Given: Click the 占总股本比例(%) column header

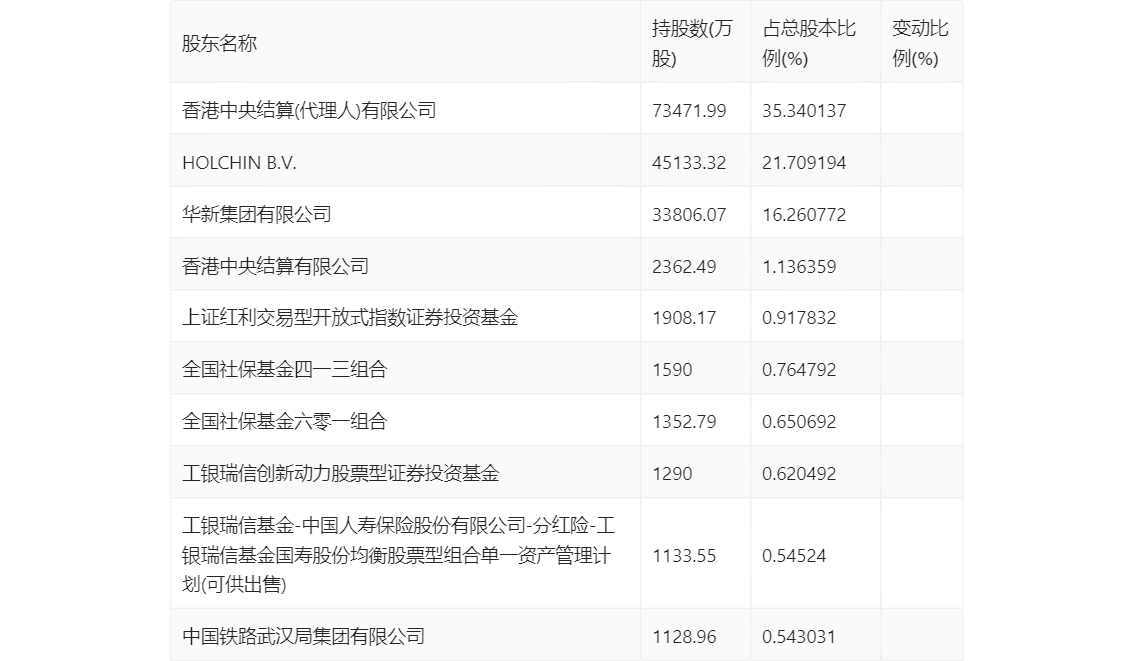Looking at the screenshot, I should tap(809, 43).
